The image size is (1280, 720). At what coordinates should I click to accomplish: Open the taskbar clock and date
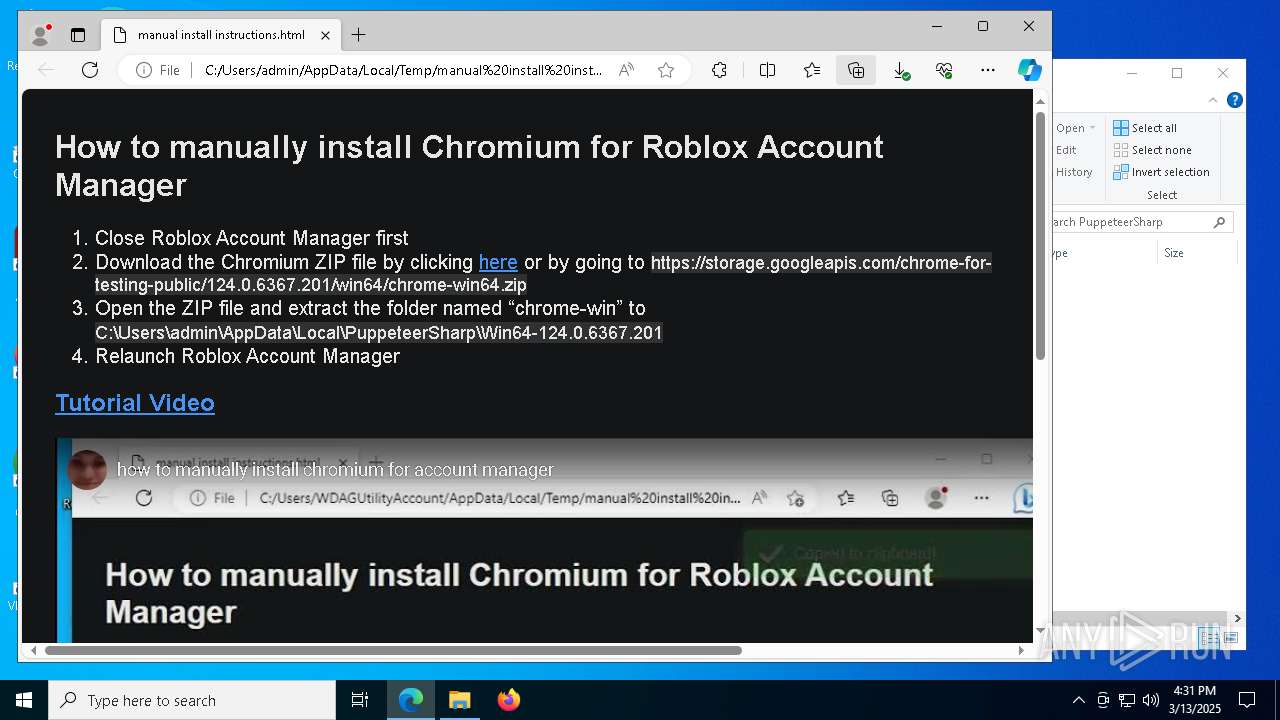tap(1194, 700)
